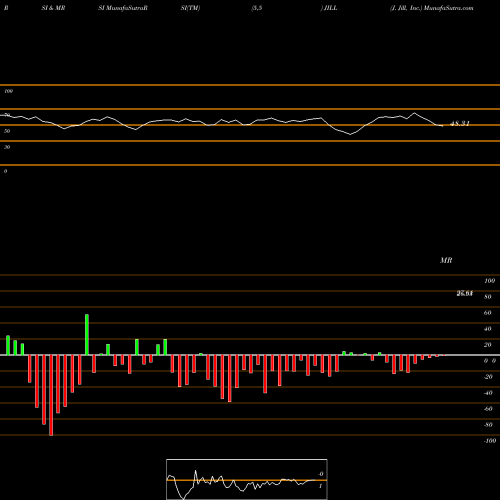
Task: Click the MR panel -80 axis label
Action: pyautogui.click(x=488, y=425)
